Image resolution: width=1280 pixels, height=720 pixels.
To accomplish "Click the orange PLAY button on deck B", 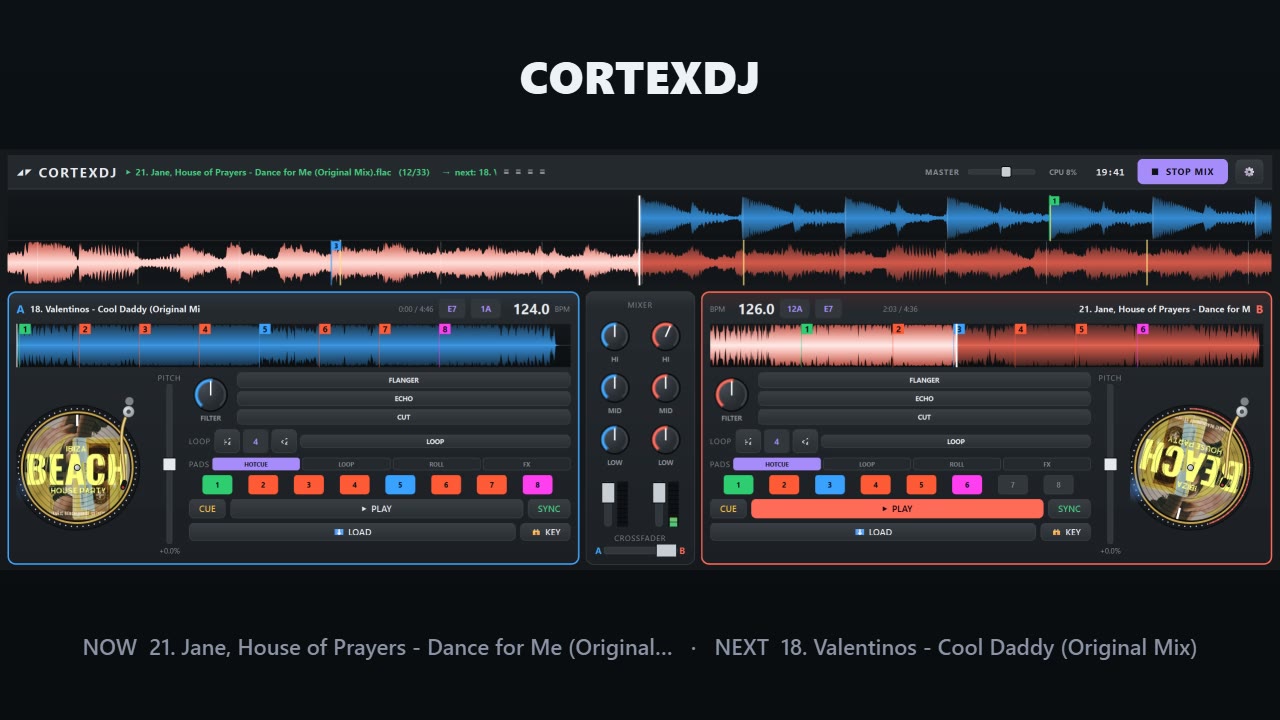I will 897,509.
